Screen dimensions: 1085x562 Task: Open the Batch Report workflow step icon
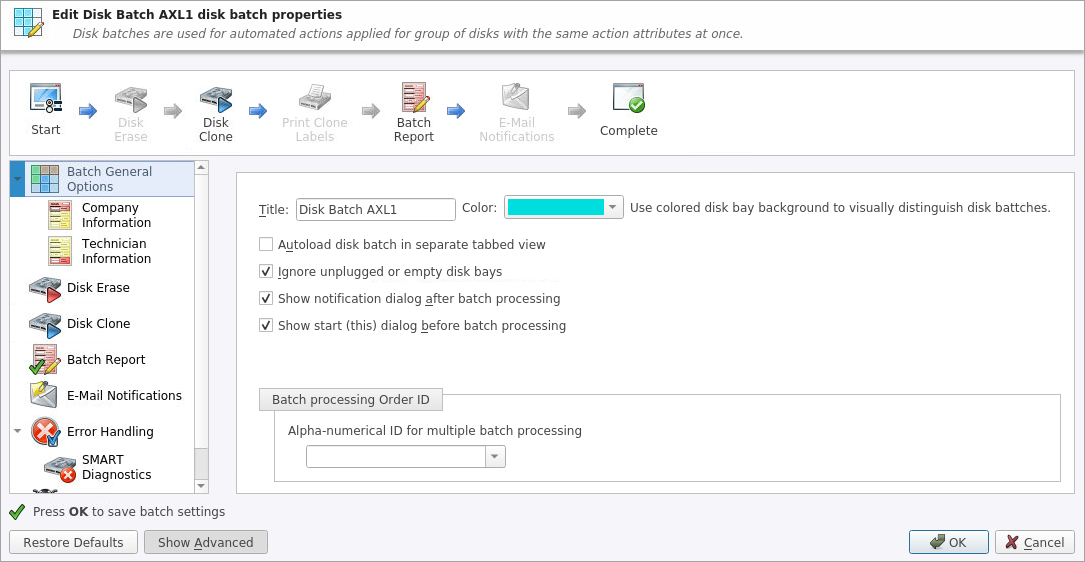[x=414, y=98]
